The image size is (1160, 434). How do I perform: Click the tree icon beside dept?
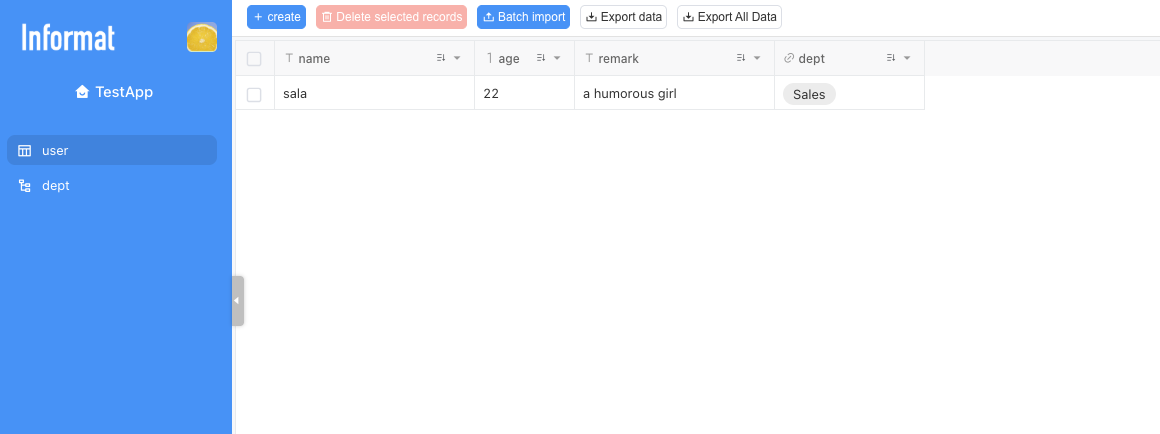25,186
